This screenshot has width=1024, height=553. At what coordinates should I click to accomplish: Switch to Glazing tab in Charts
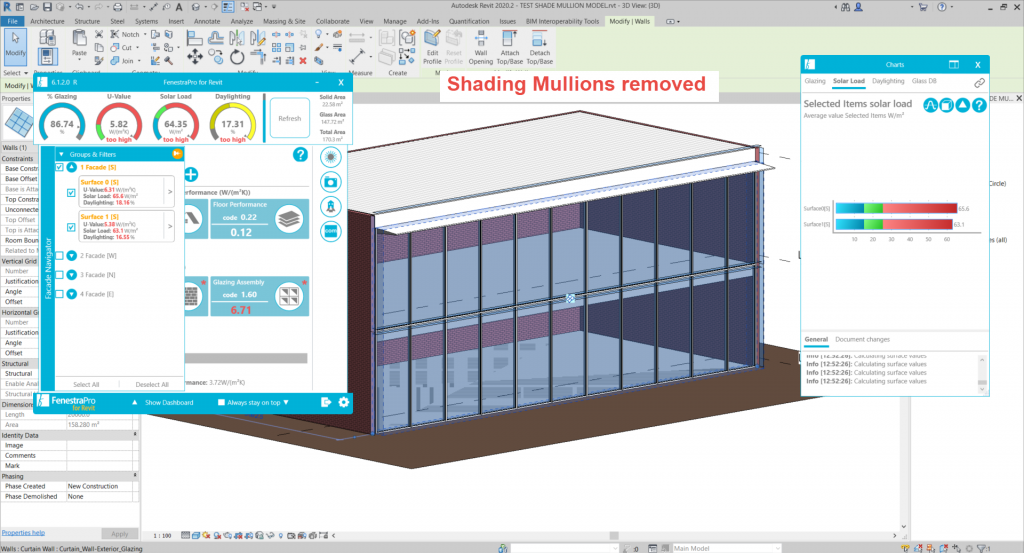(x=815, y=81)
